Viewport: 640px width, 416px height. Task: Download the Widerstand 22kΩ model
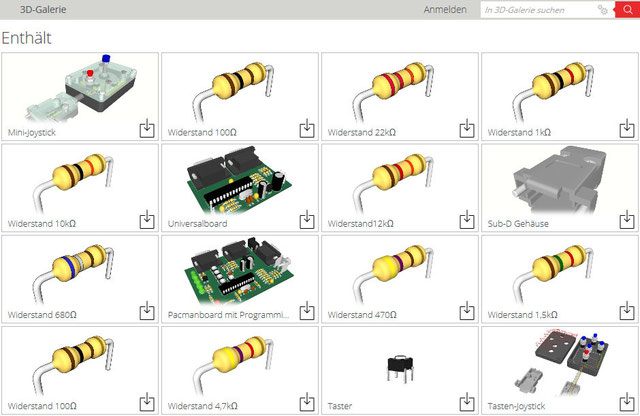467,128
